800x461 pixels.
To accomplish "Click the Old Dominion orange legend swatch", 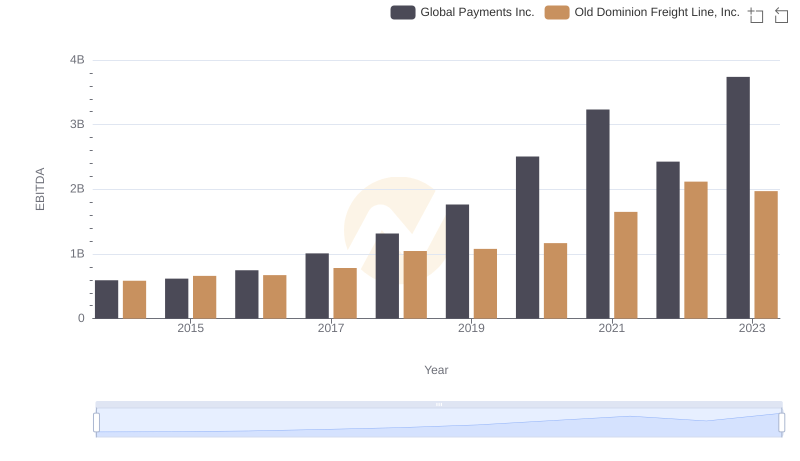I will tap(557, 12).
